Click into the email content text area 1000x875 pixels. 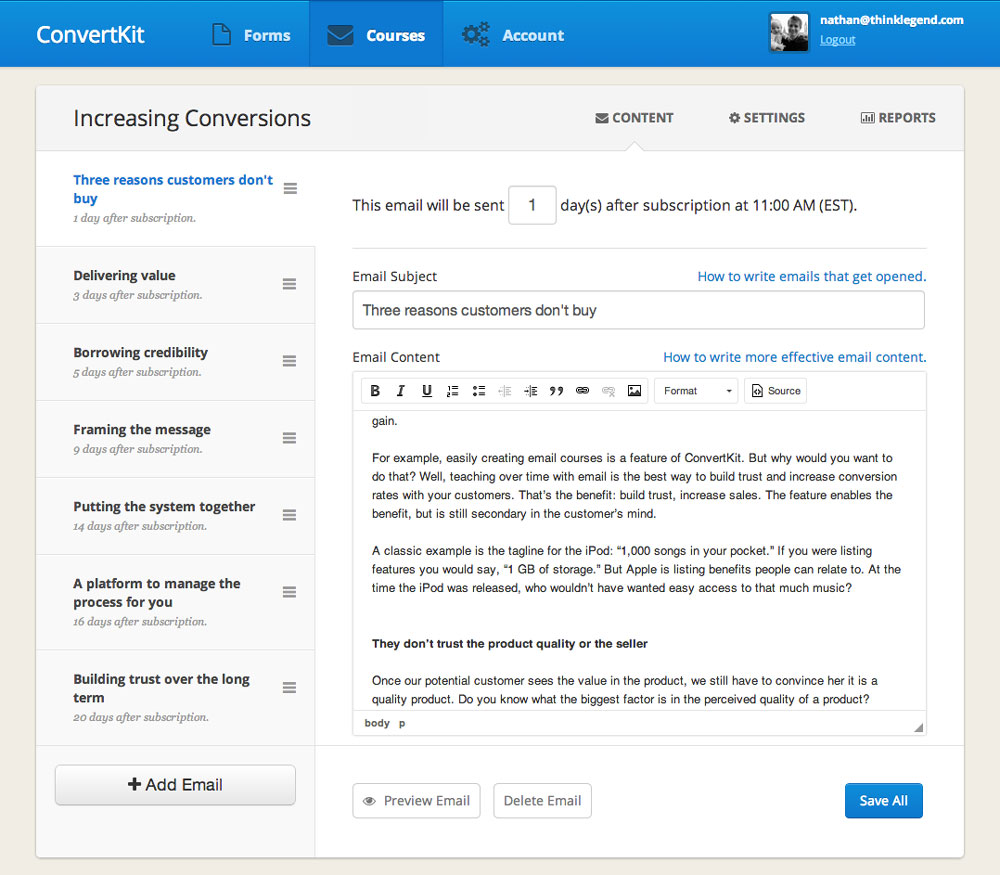pos(639,561)
